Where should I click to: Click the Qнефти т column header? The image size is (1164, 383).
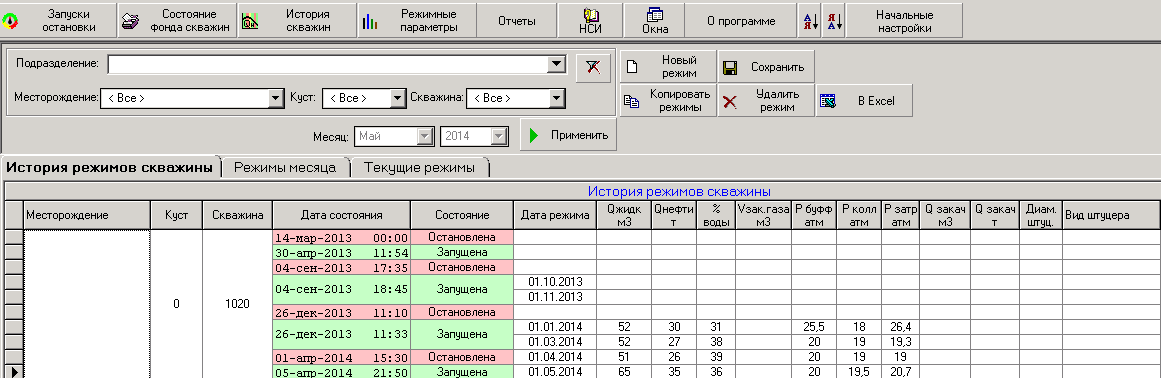674,215
